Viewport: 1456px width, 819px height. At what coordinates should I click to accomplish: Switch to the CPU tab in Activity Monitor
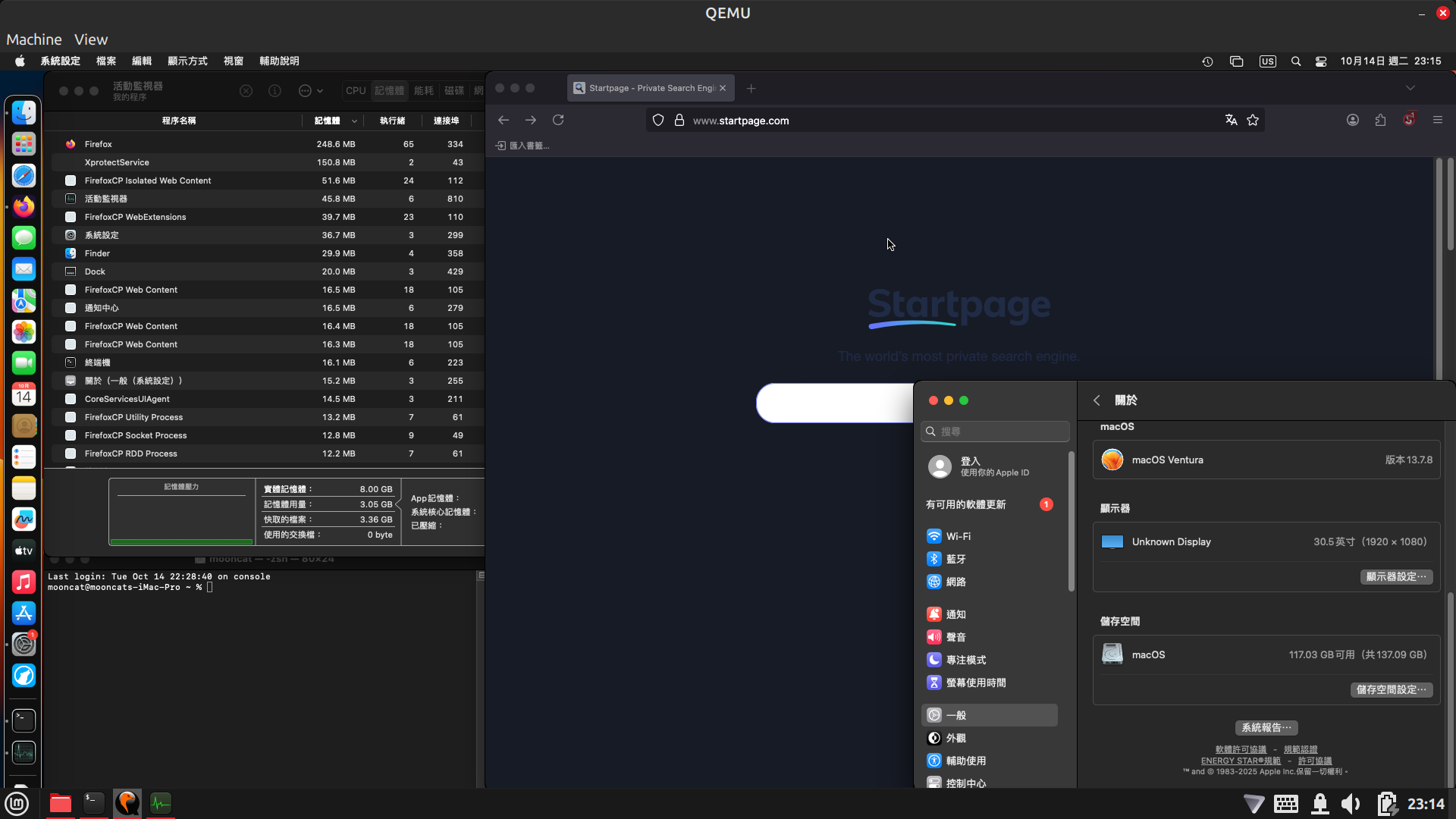356,90
